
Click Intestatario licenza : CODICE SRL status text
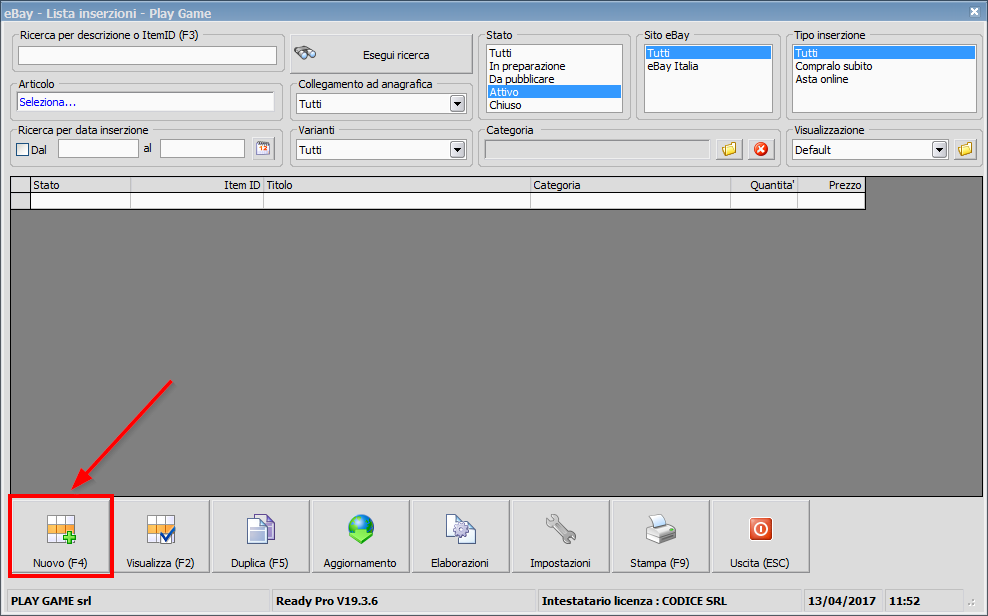point(634,601)
